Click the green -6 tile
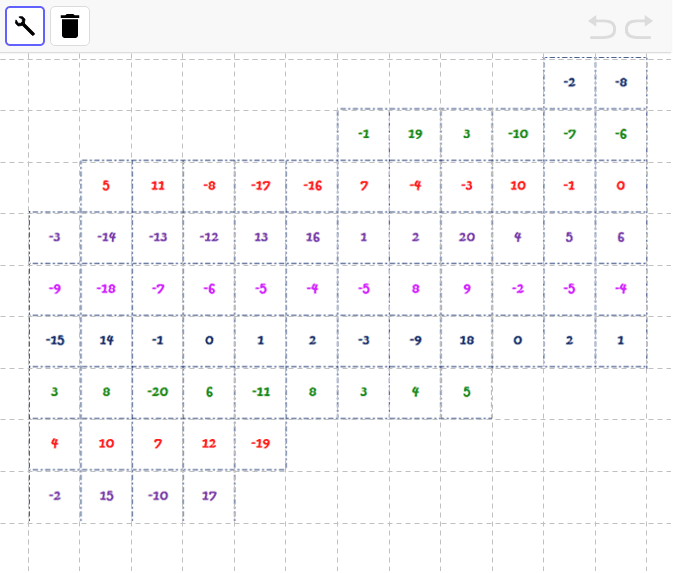673x573 pixels. [621, 134]
